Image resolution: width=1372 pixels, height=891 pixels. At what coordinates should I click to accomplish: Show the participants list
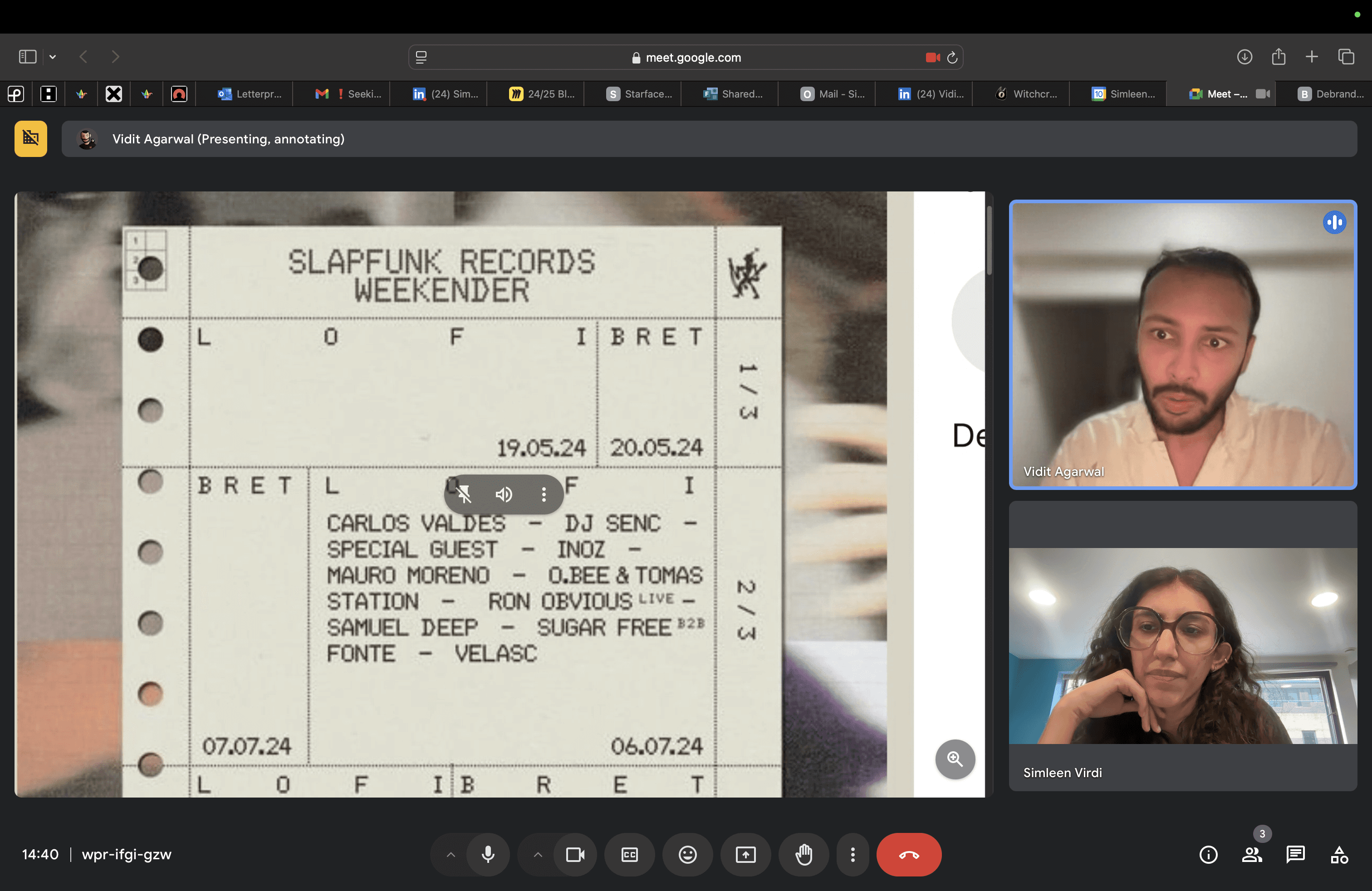(1252, 855)
